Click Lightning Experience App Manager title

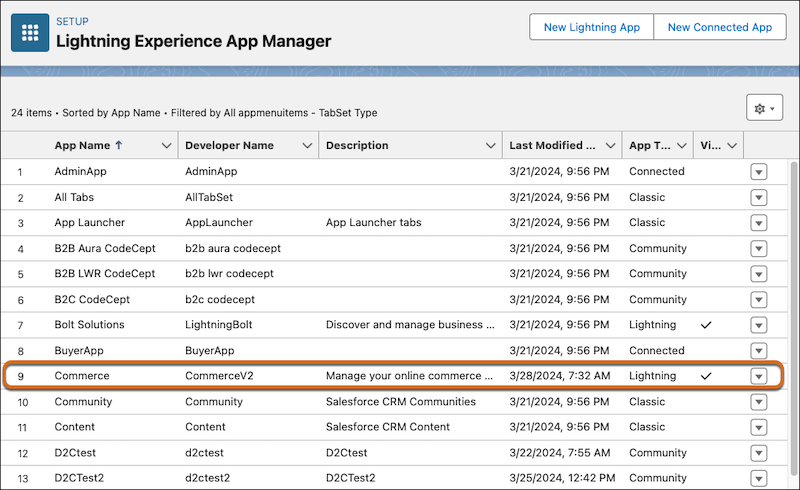click(x=193, y=41)
